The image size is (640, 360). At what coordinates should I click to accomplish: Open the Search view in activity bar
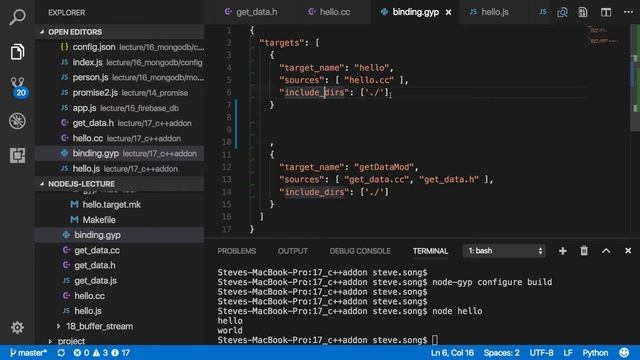click(17, 18)
